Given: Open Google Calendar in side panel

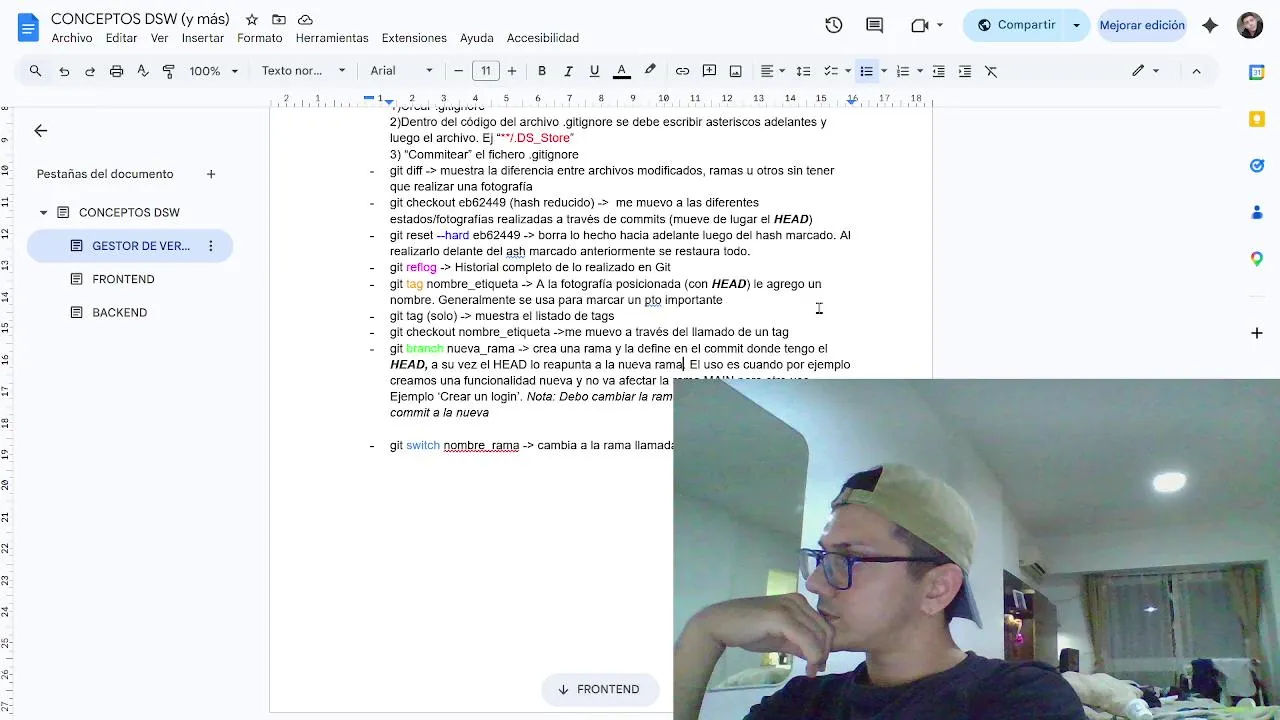Looking at the screenshot, I should [x=1257, y=72].
